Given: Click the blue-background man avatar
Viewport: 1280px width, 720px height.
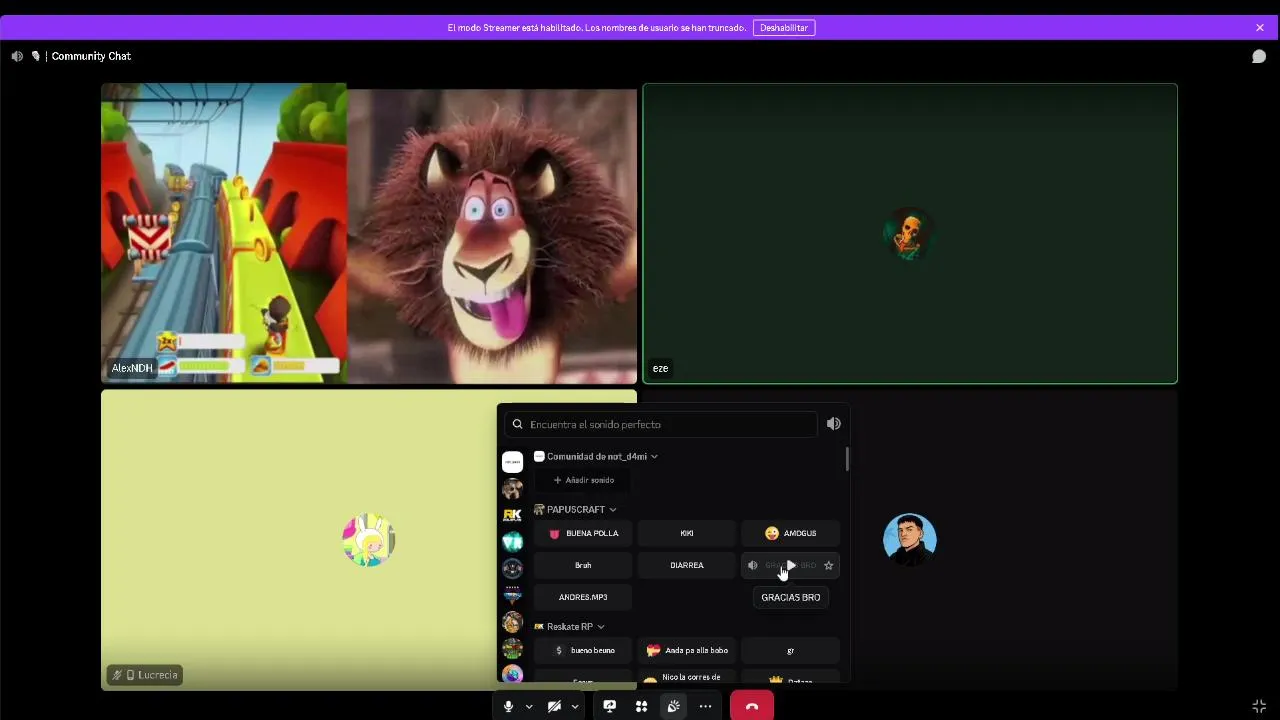Looking at the screenshot, I should 910,540.
